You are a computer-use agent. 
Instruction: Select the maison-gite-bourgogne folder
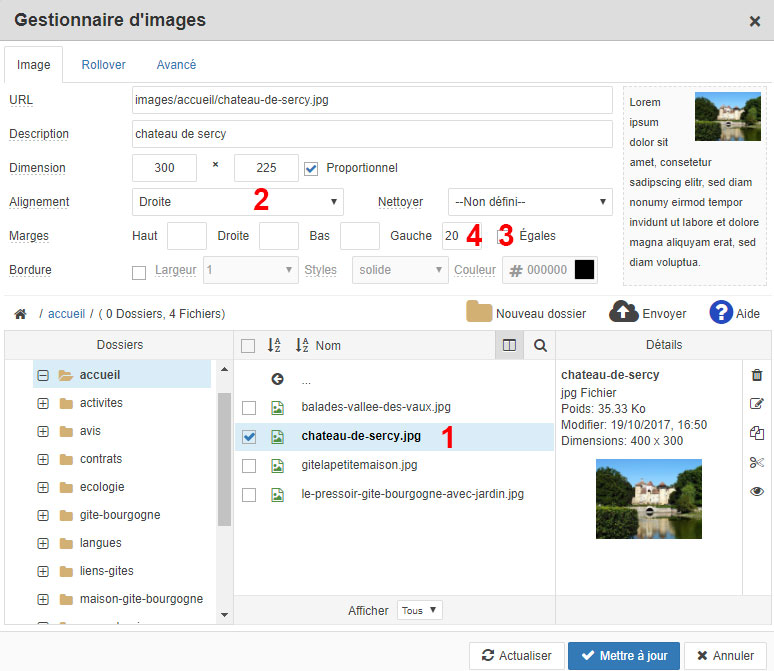[x=141, y=599]
